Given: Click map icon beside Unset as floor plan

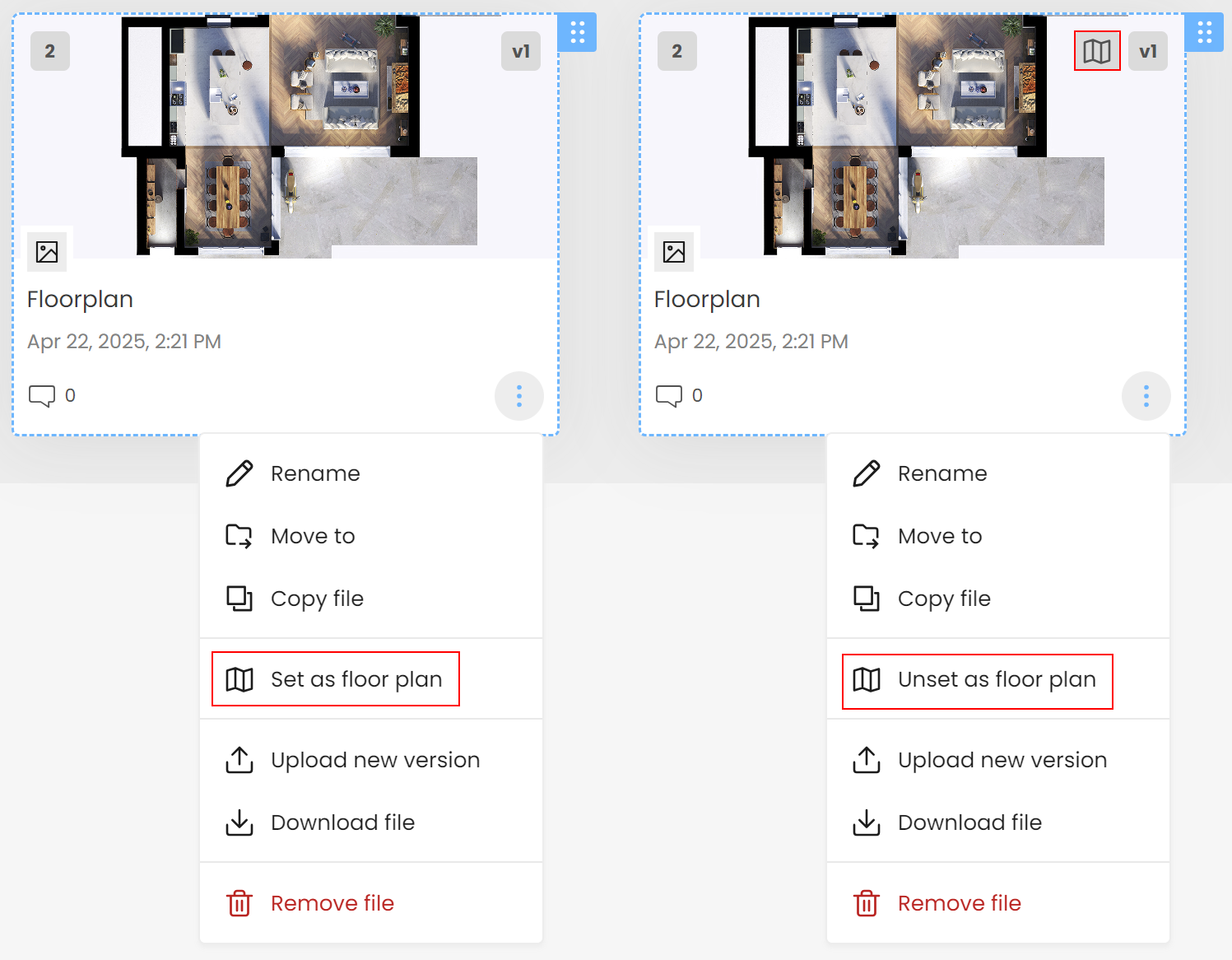Looking at the screenshot, I should (x=867, y=679).
